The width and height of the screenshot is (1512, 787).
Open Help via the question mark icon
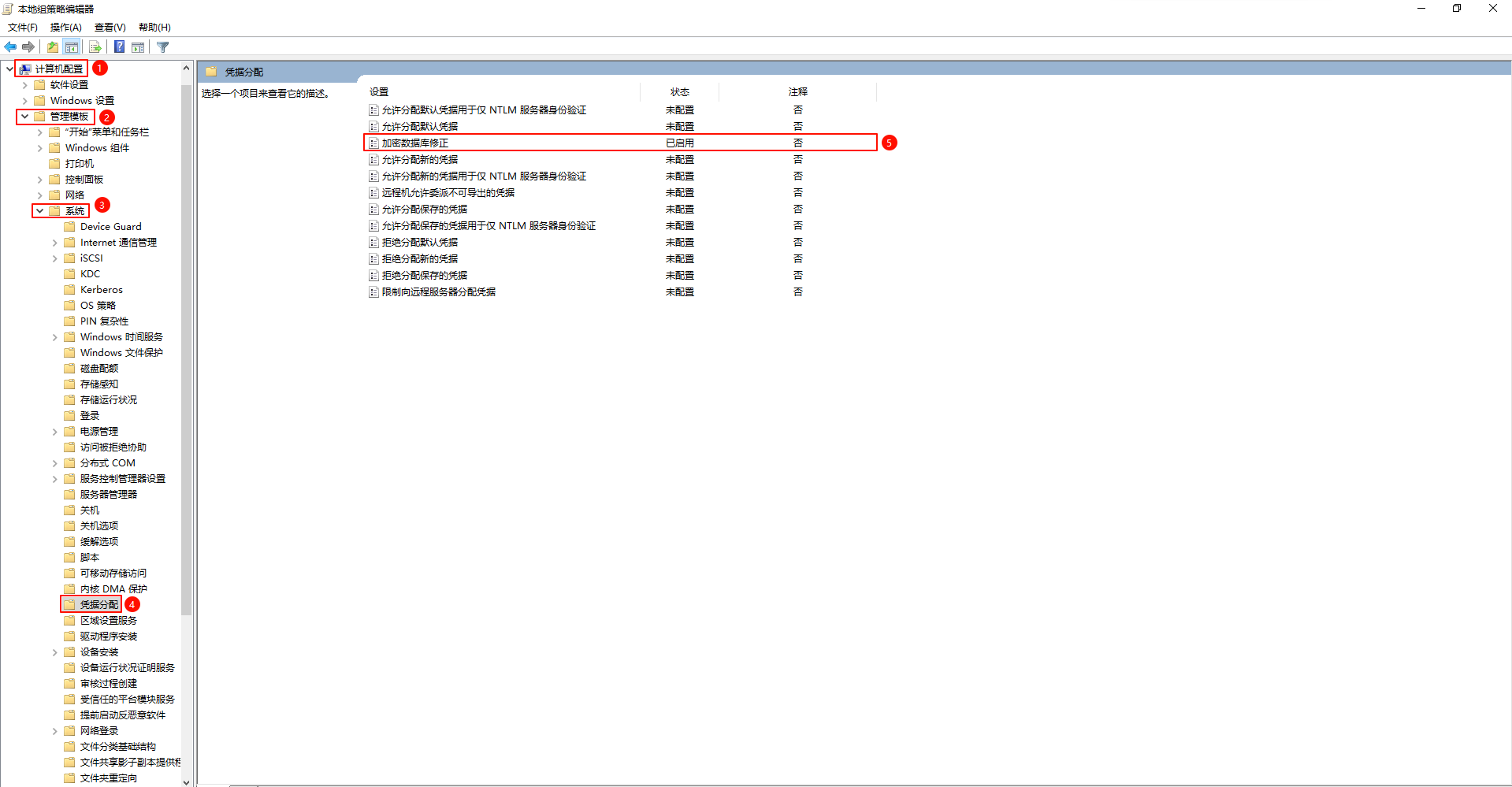click(119, 47)
